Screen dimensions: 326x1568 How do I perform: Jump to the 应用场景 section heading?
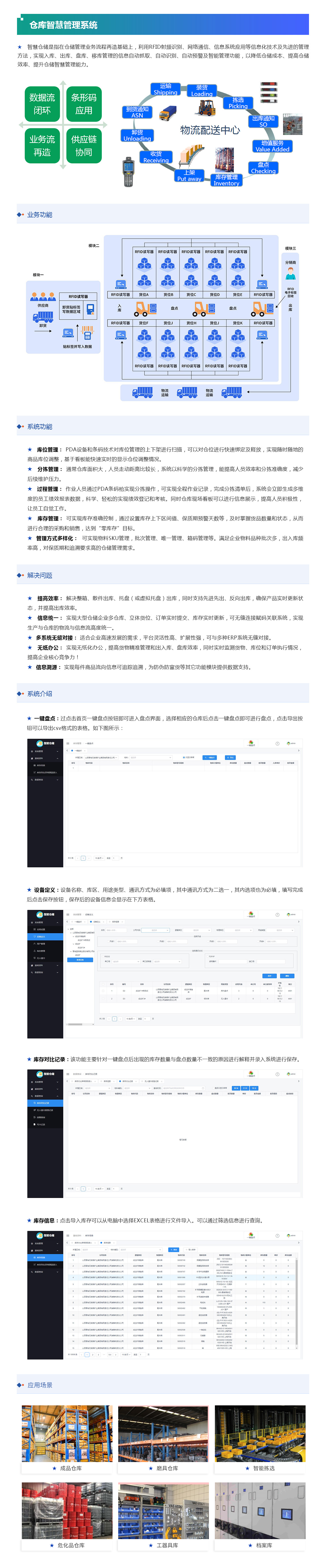[40, 1385]
